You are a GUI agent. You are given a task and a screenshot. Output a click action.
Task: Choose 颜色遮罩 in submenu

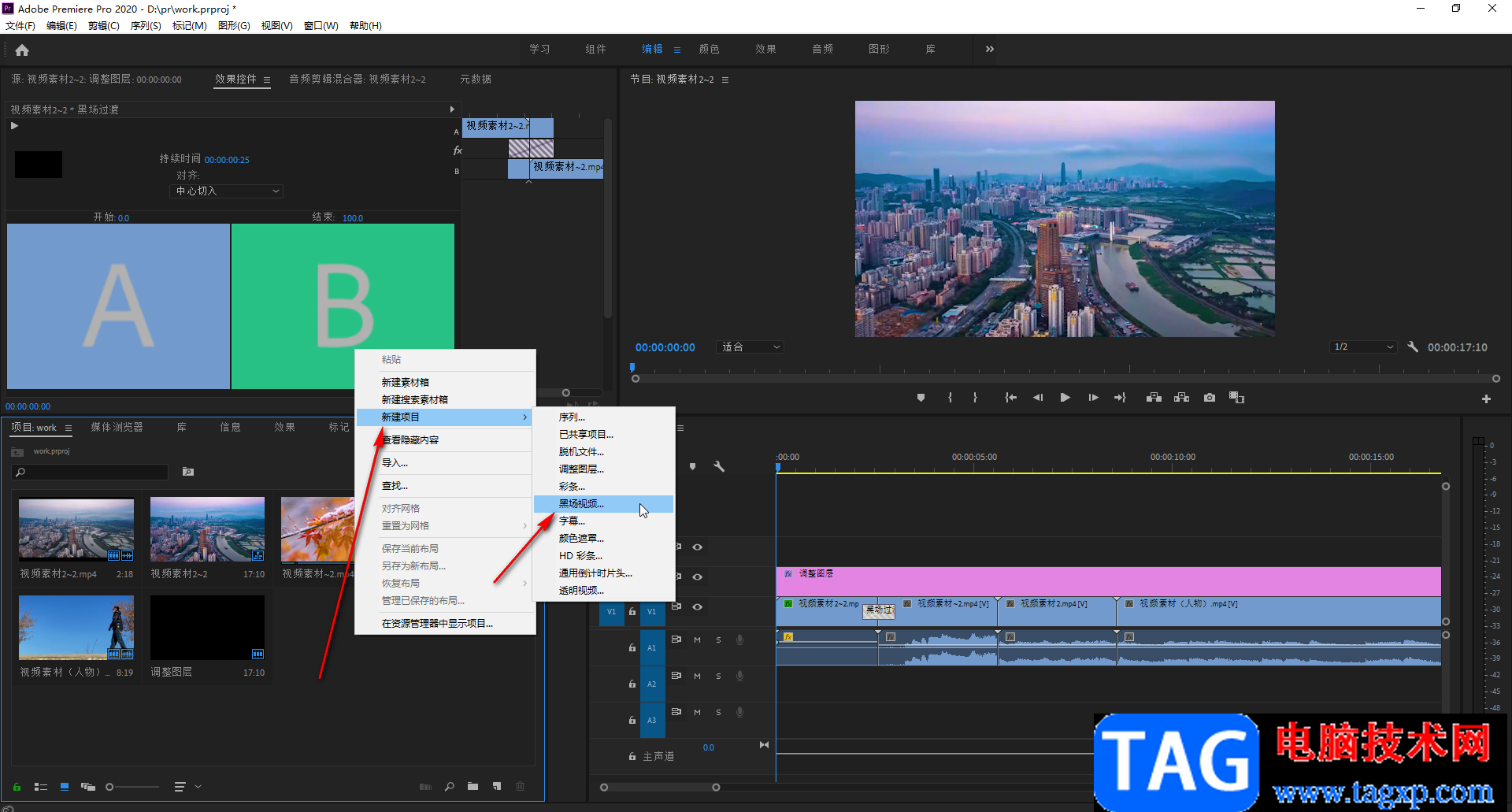[603, 539]
